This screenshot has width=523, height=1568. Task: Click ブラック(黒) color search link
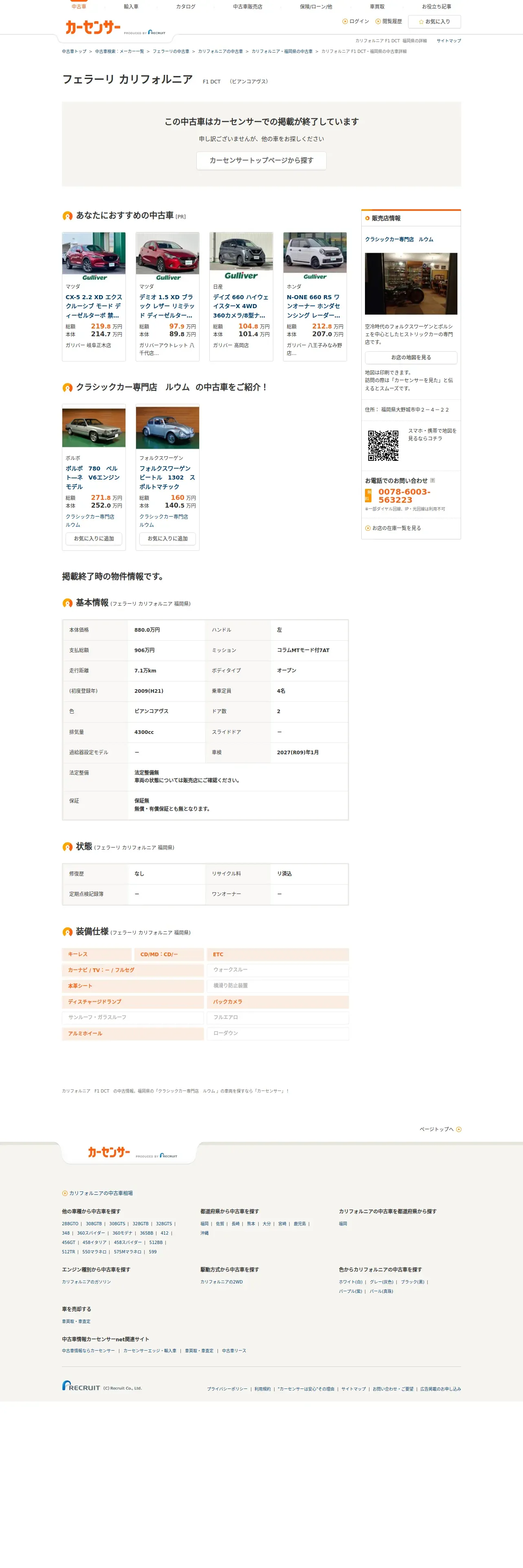[x=413, y=1281]
